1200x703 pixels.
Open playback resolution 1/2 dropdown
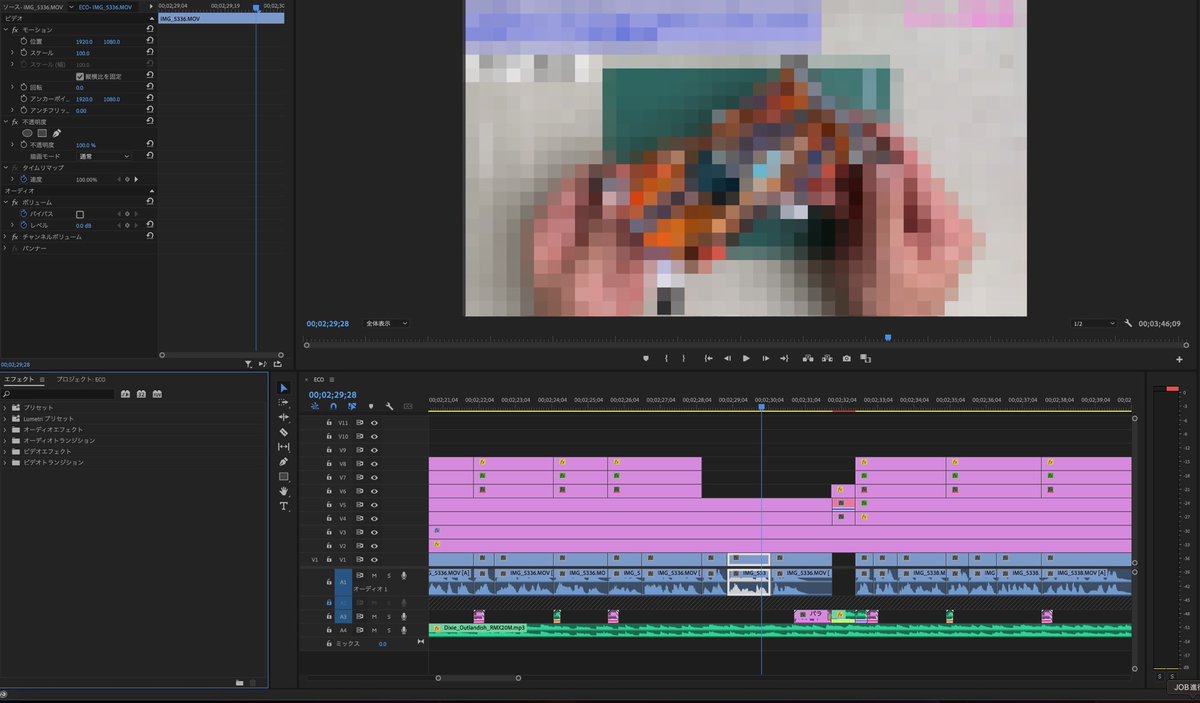click(x=1092, y=323)
